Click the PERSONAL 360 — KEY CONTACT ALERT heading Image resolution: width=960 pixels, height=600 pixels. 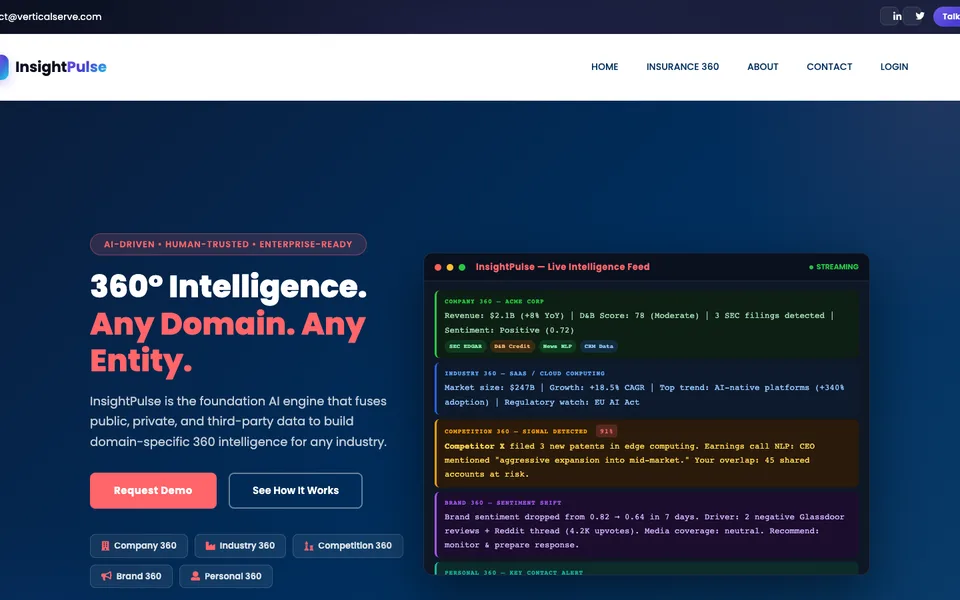pos(513,572)
